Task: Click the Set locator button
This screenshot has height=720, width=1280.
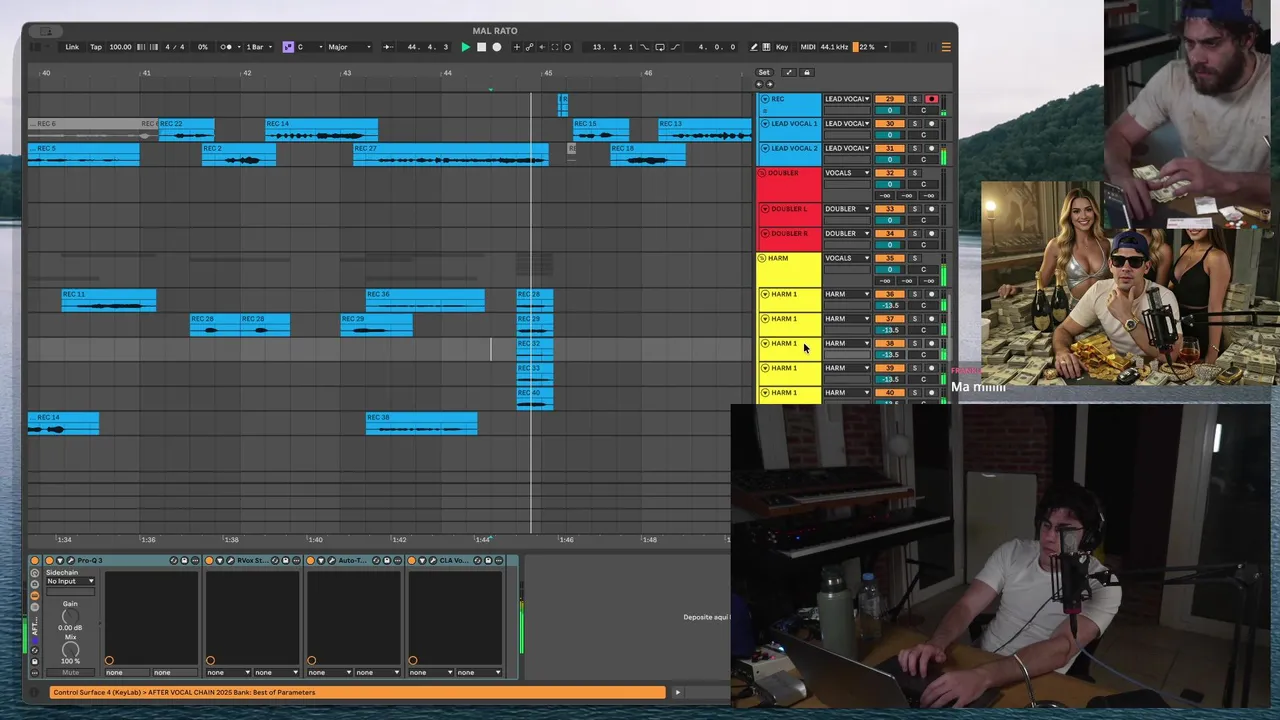Action: click(x=764, y=72)
